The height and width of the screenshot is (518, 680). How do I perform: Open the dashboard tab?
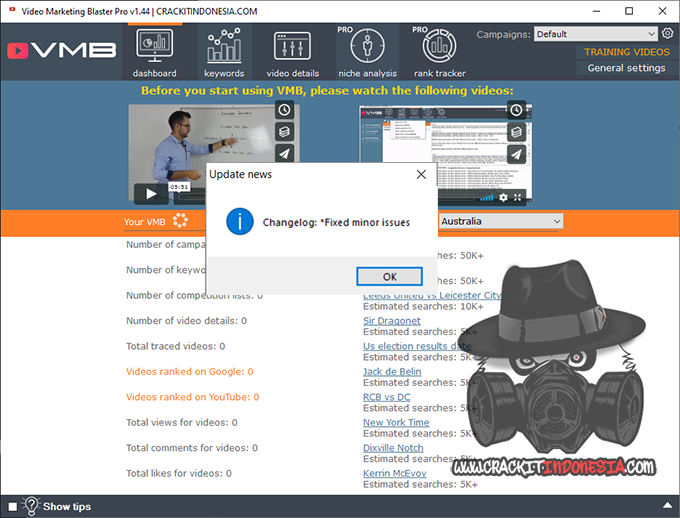154,53
